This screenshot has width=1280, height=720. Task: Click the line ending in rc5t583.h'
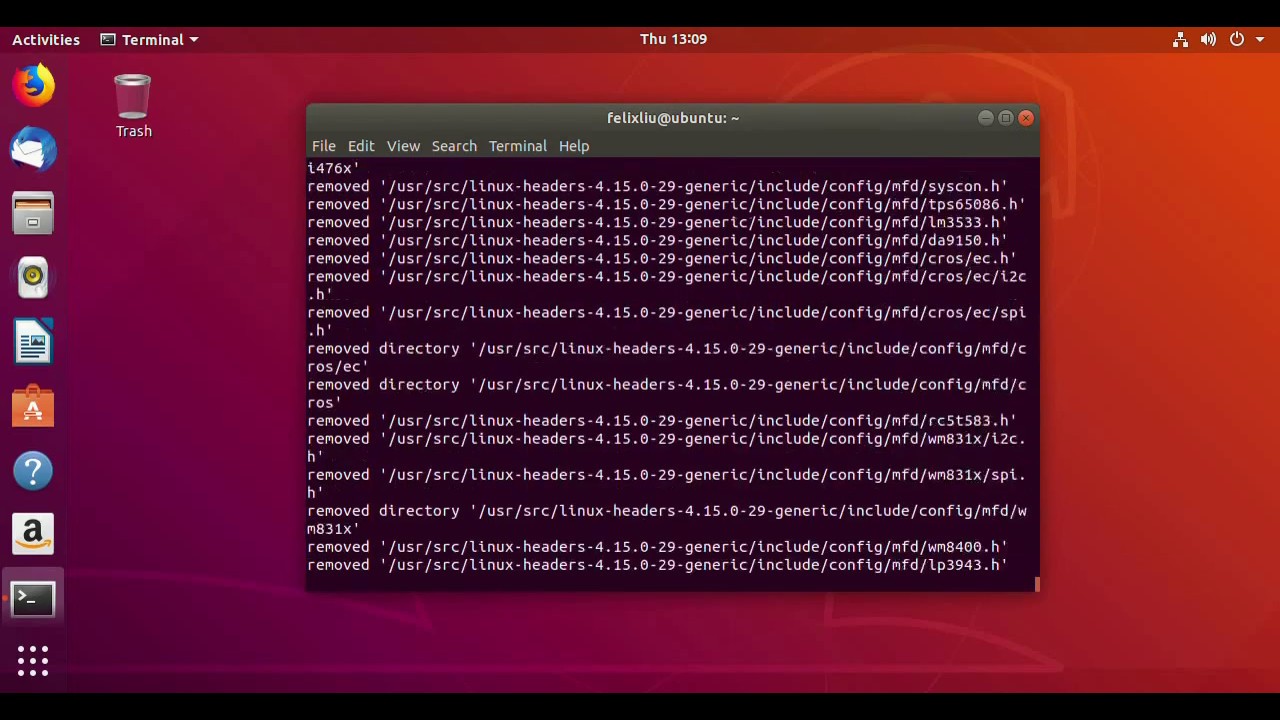(662, 421)
